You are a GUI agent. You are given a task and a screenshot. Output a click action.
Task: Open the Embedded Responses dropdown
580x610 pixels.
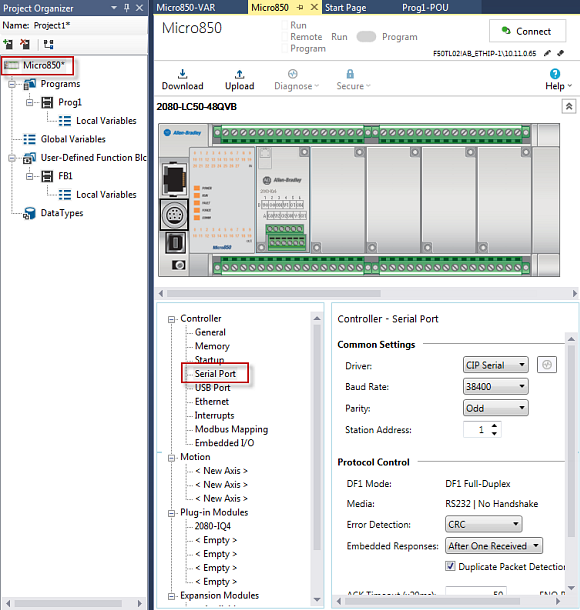click(494, 545)
